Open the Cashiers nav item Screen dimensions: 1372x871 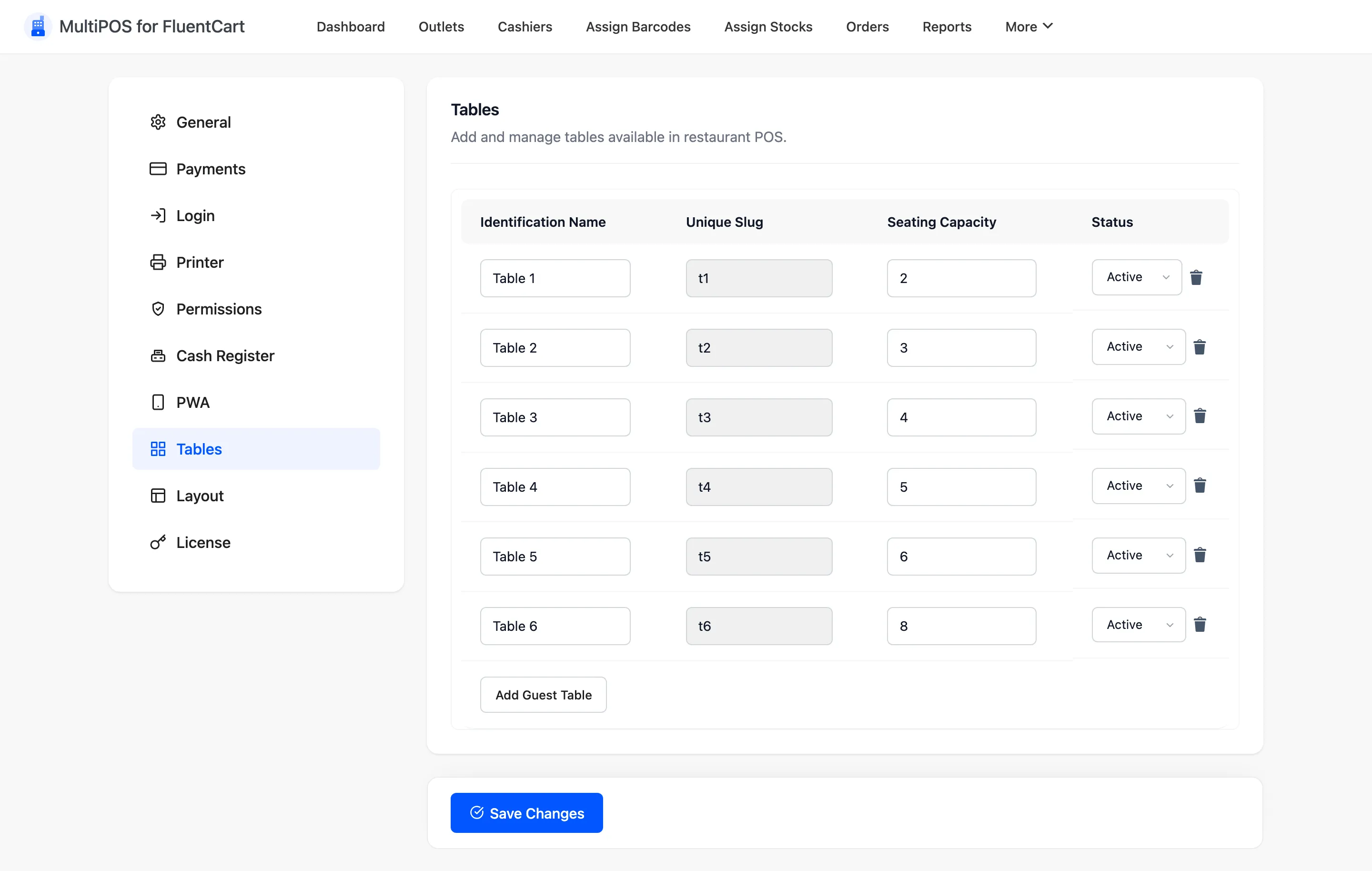click(525, 27)
